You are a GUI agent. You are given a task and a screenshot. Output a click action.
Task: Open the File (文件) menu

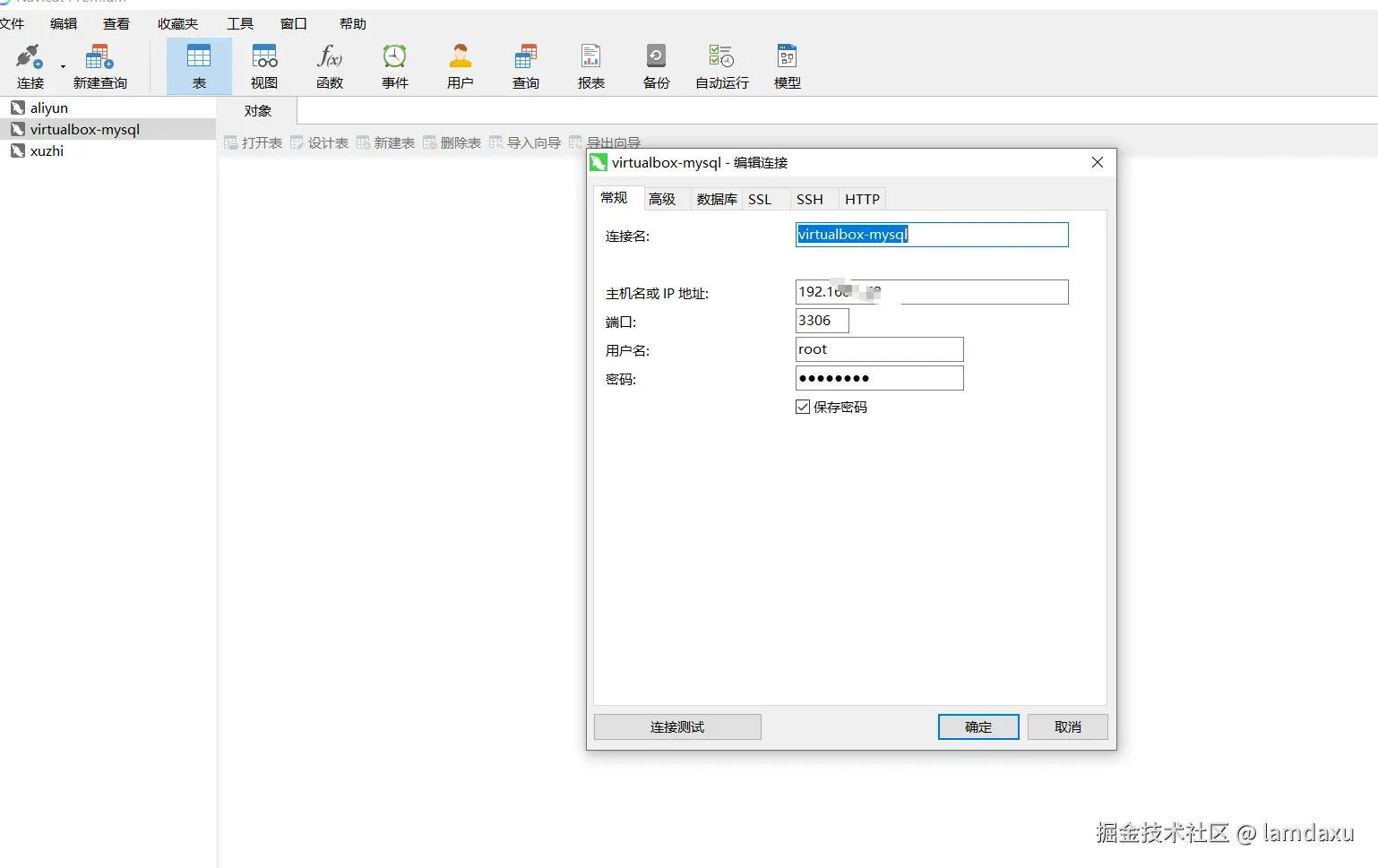(12, 24)
